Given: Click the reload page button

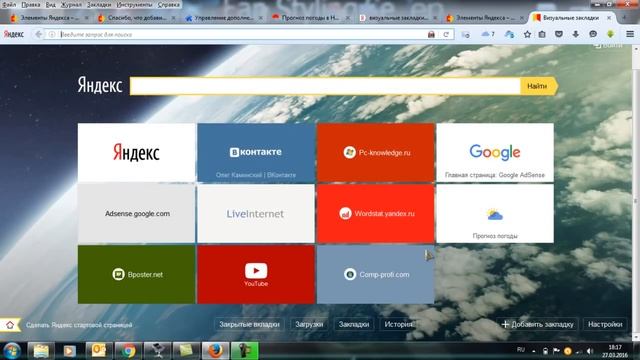Looking at the screenshot, I should (446, 35).
